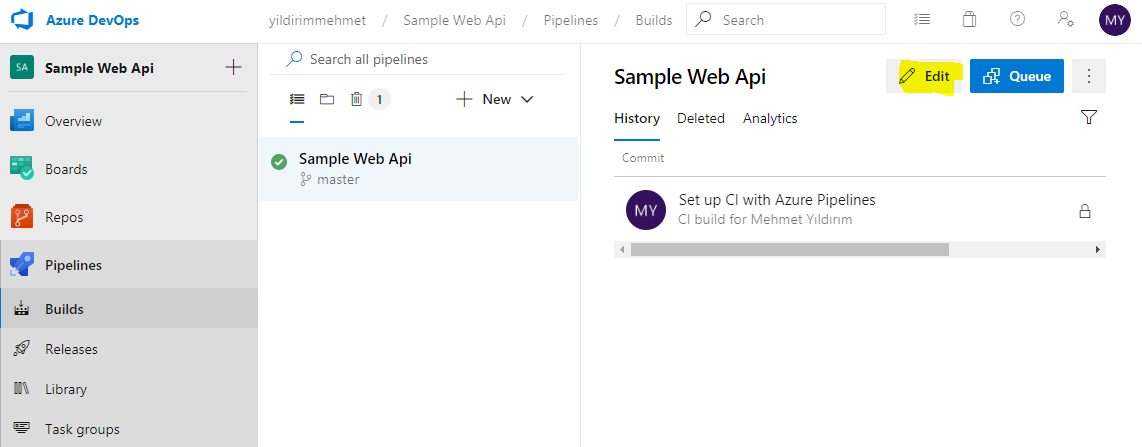This screenshot has height=447, width=1142.
Task: Click the Queue build button
Action: [1016, 76]
